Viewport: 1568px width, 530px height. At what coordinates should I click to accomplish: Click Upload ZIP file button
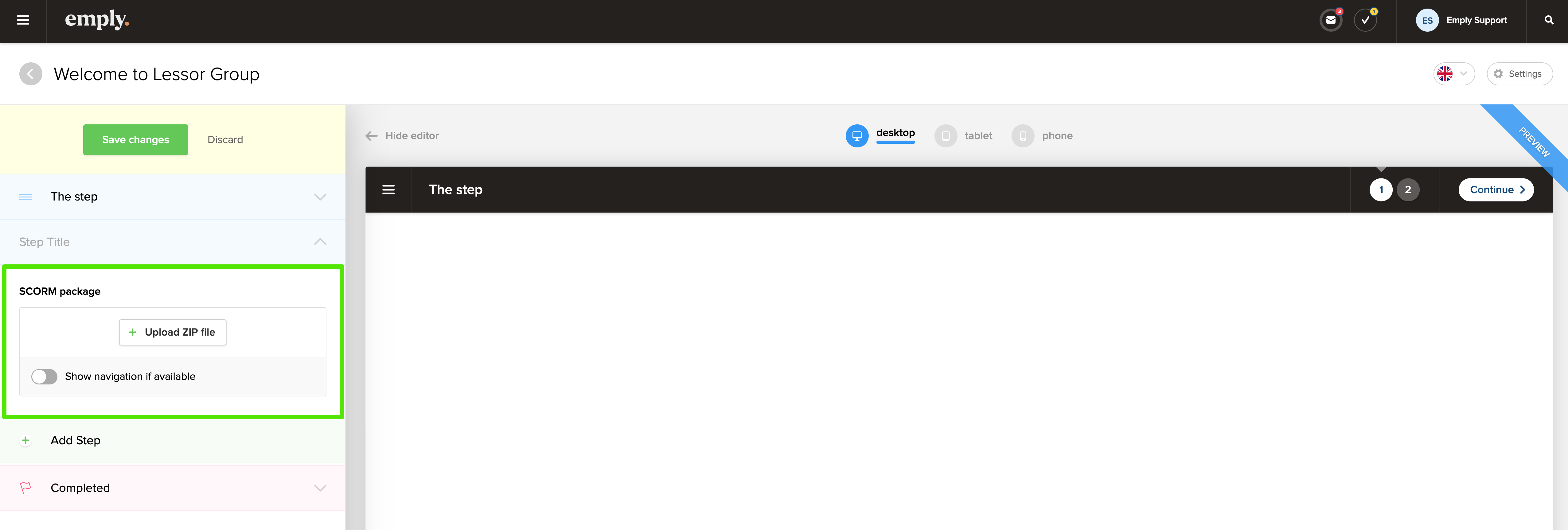click(173, 332)
